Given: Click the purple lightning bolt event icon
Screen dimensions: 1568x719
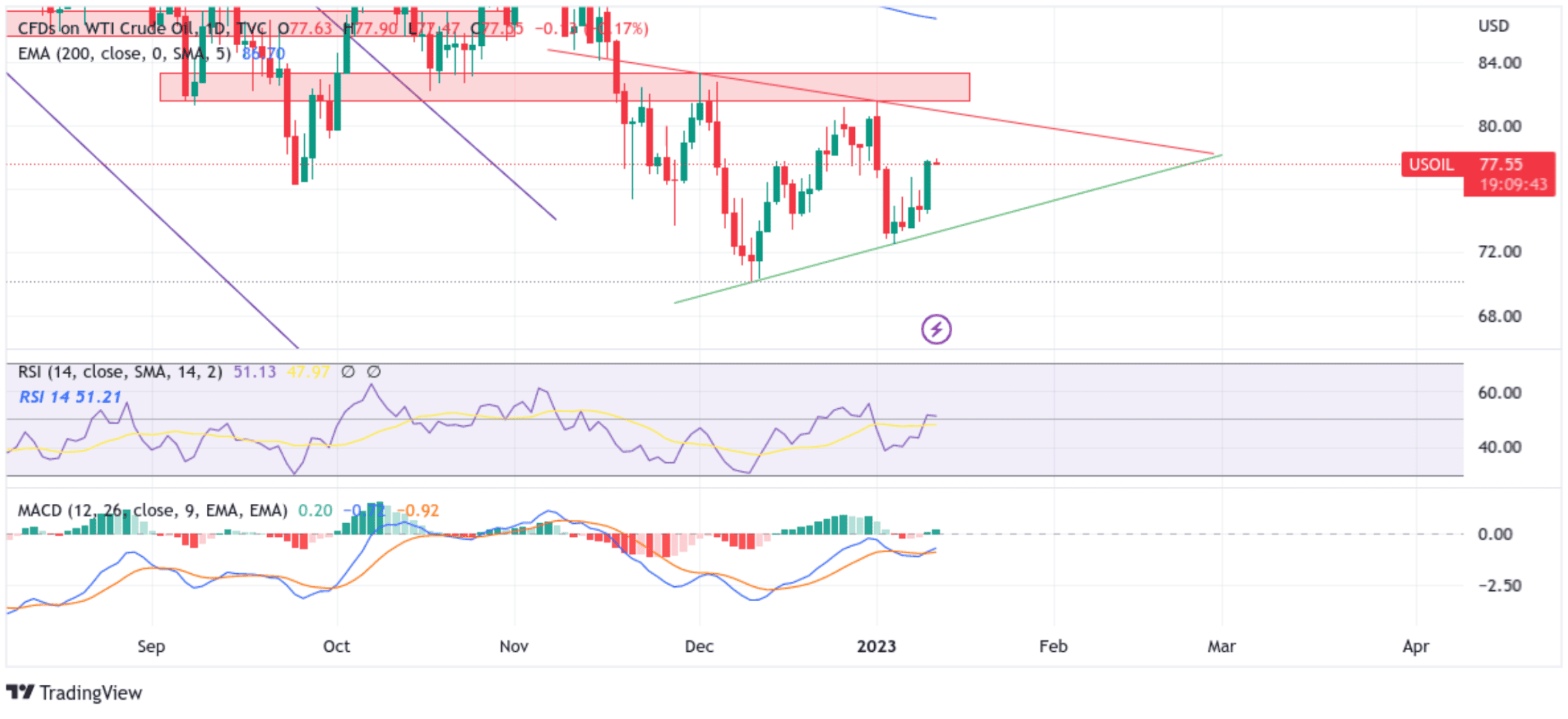Looking at the screenshot, I should click(936, 329).
